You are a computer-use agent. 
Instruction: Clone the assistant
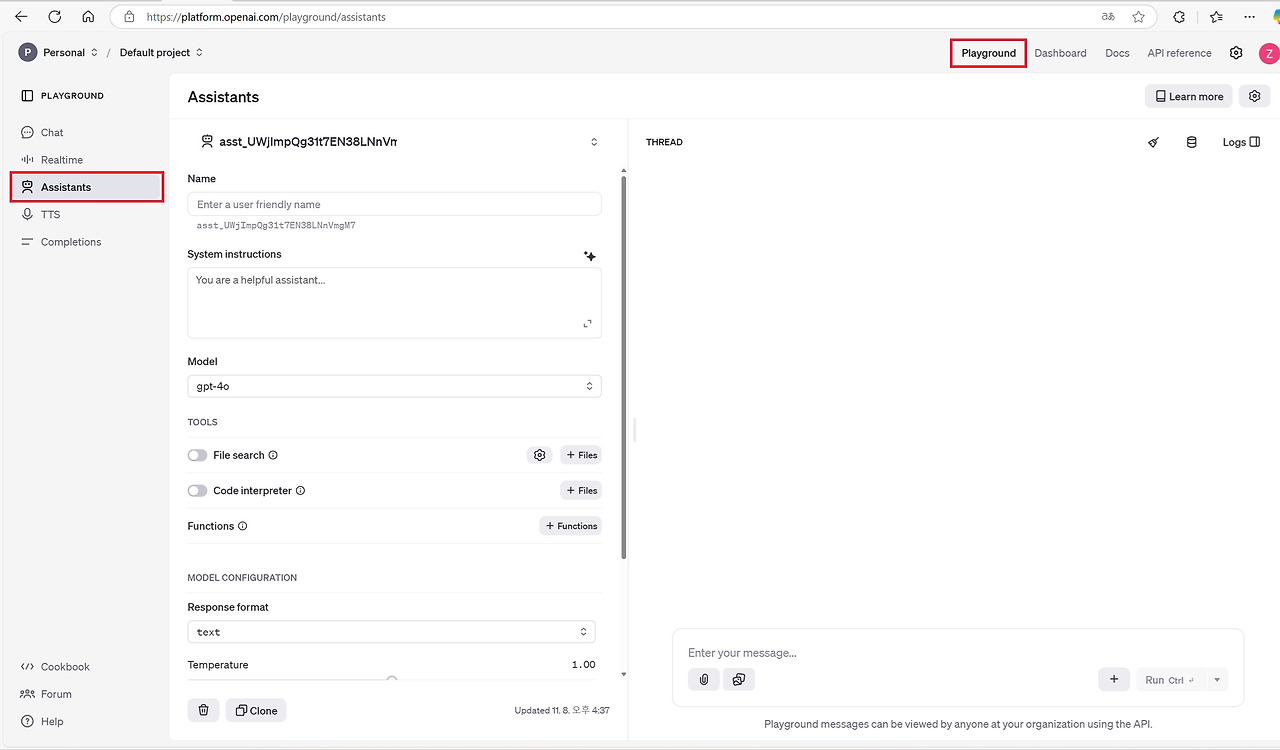[x=256, y=710]
